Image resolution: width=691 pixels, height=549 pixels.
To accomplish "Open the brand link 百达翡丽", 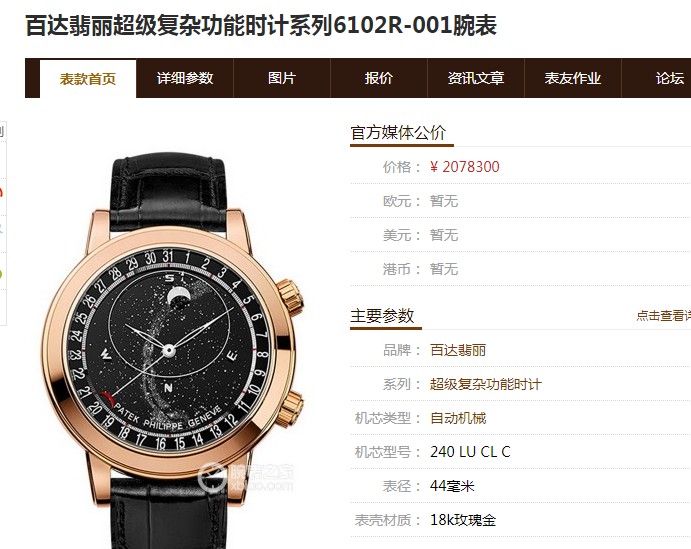I will tap(458, 350).
